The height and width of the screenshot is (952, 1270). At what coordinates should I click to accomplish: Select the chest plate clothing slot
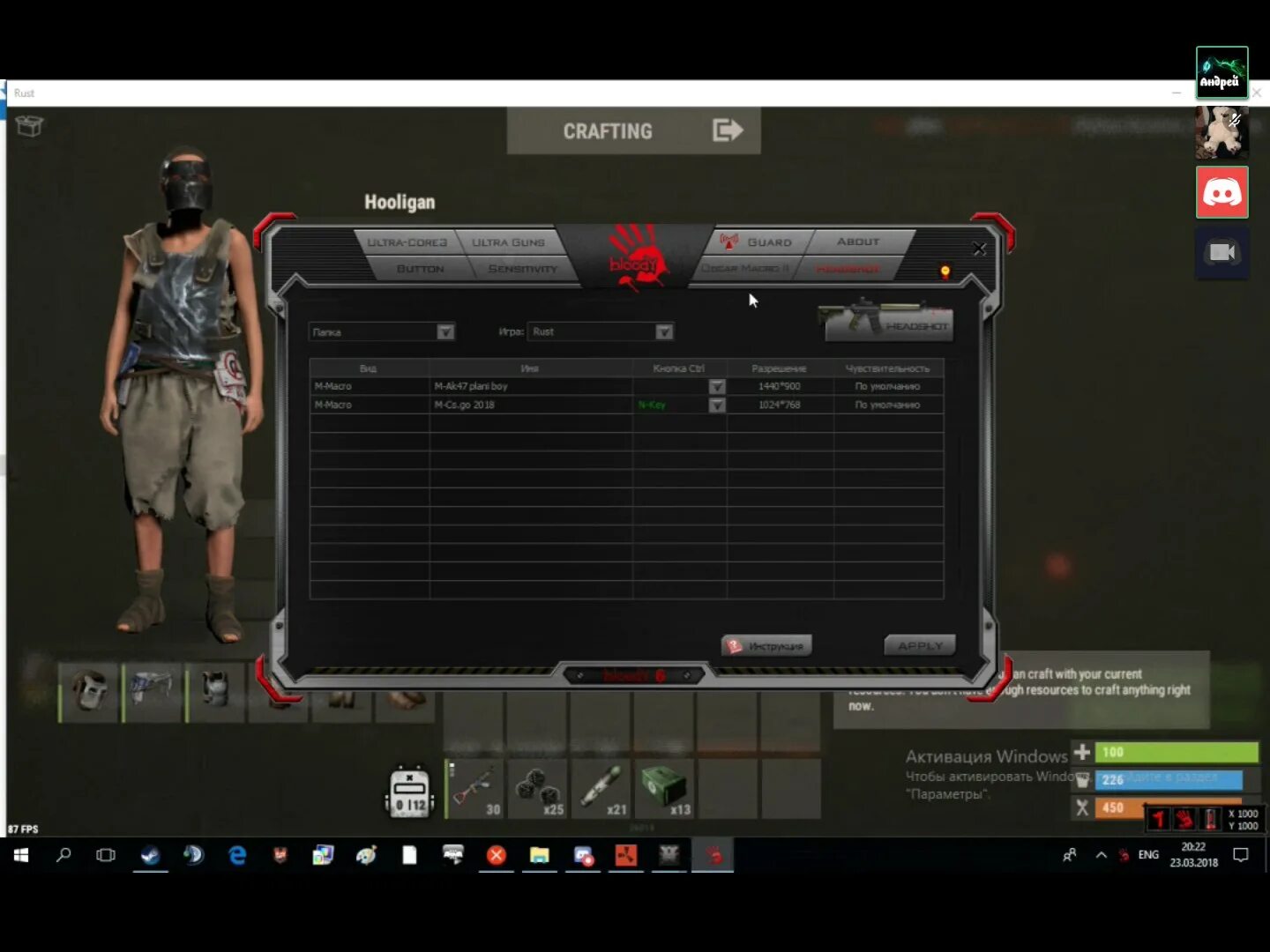(x=215, y=692)
